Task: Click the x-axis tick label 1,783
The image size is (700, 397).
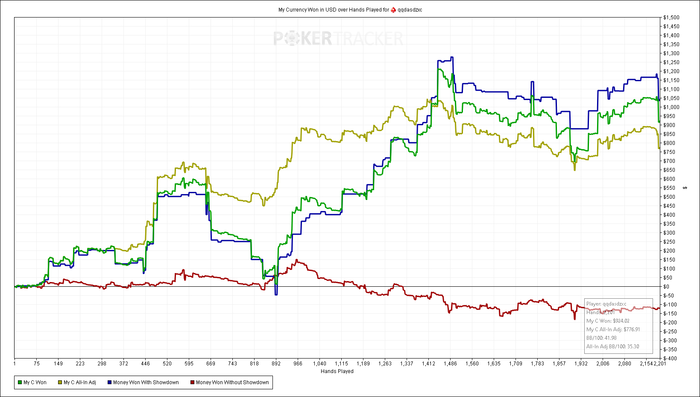Action: 537,364
